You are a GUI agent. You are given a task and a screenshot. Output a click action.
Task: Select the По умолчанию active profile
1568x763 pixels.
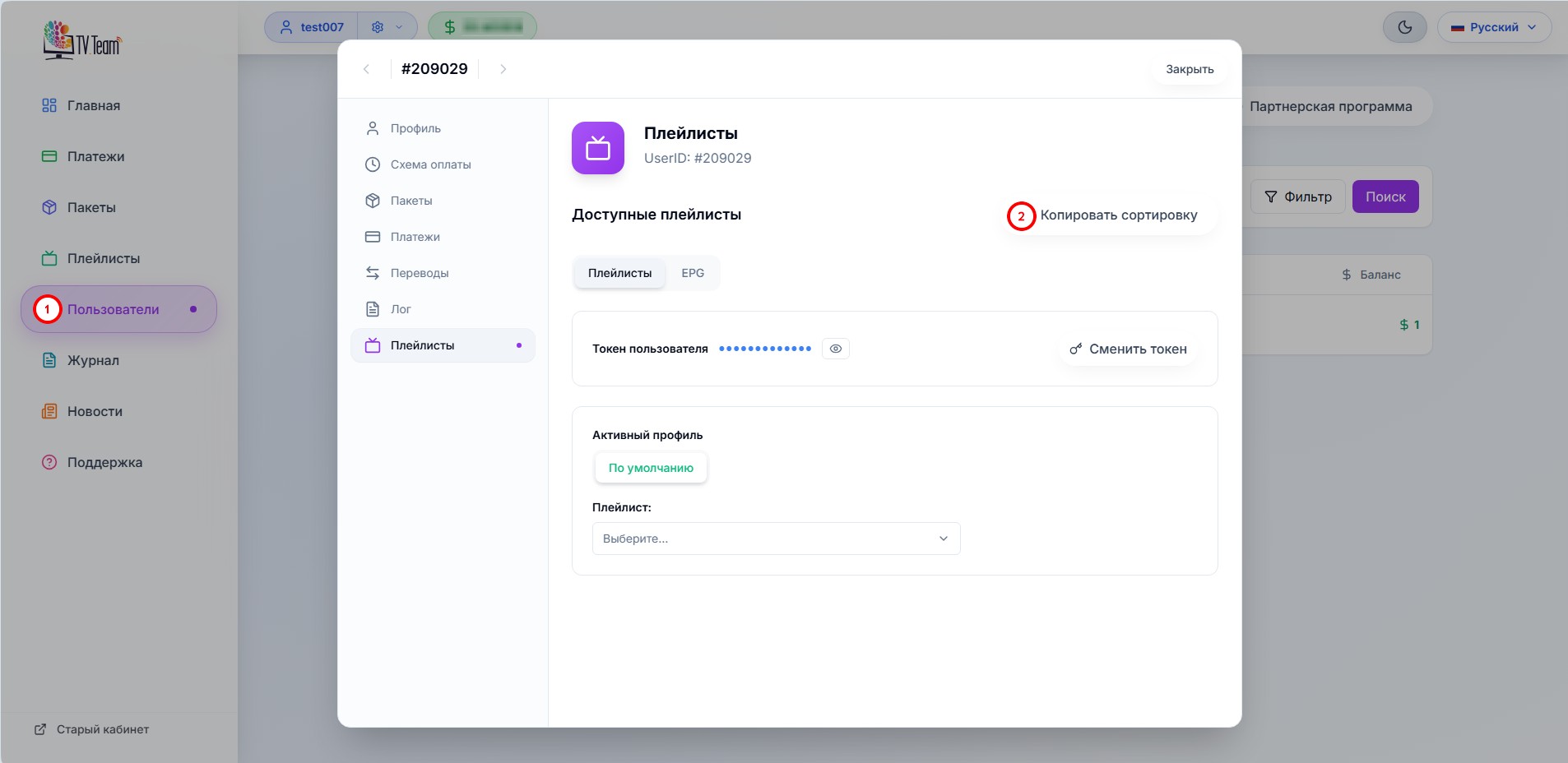coord(651,468)
